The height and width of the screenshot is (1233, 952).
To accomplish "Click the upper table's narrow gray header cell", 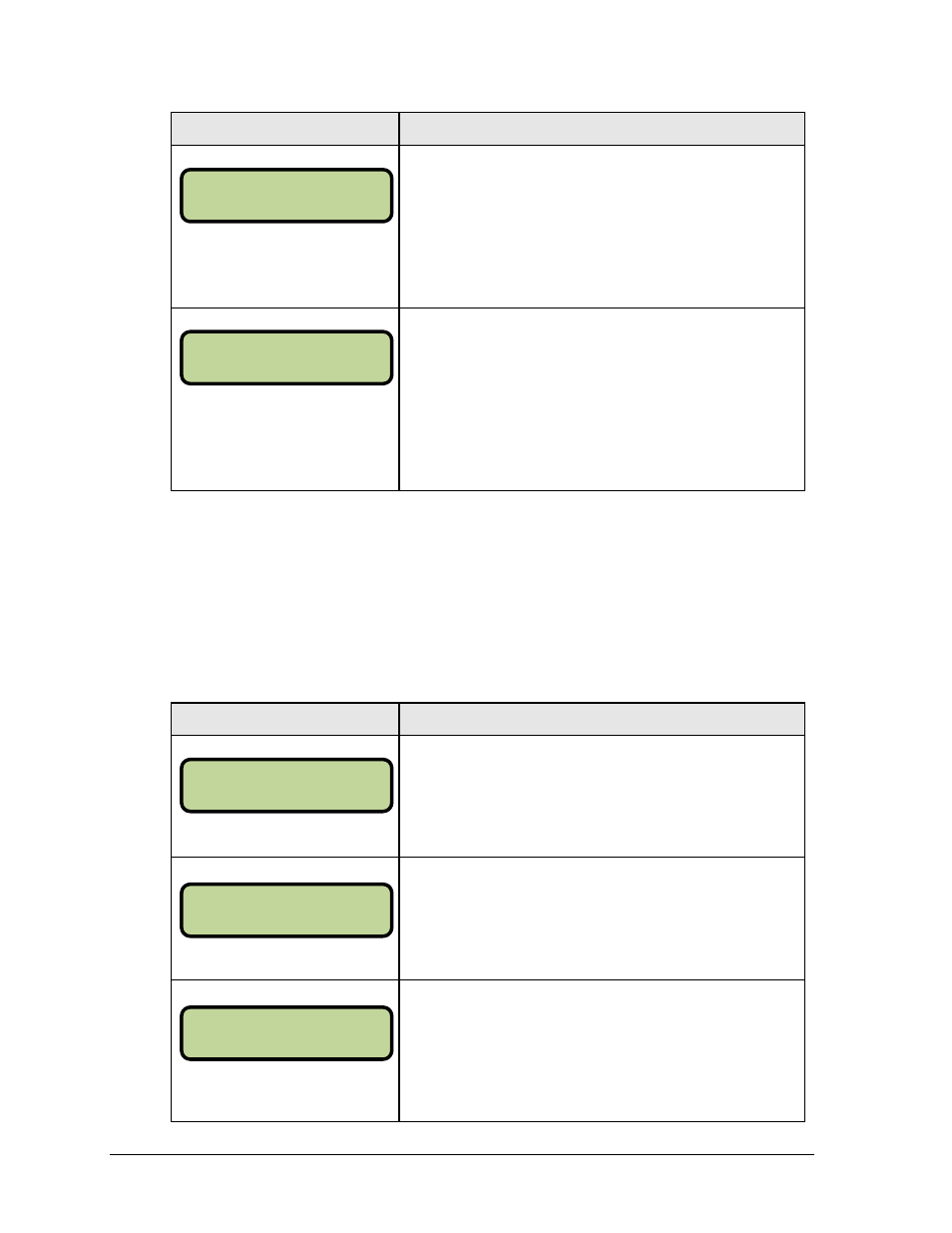I will (x=285, y=129).
